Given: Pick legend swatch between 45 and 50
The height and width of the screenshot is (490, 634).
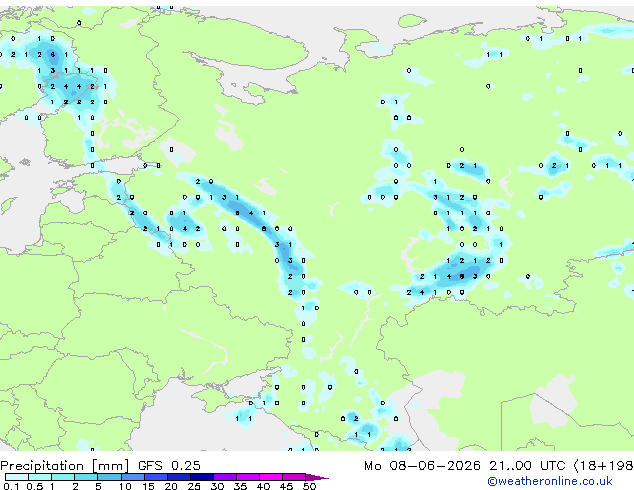Looking at the screenshot, I should point(294,477).
